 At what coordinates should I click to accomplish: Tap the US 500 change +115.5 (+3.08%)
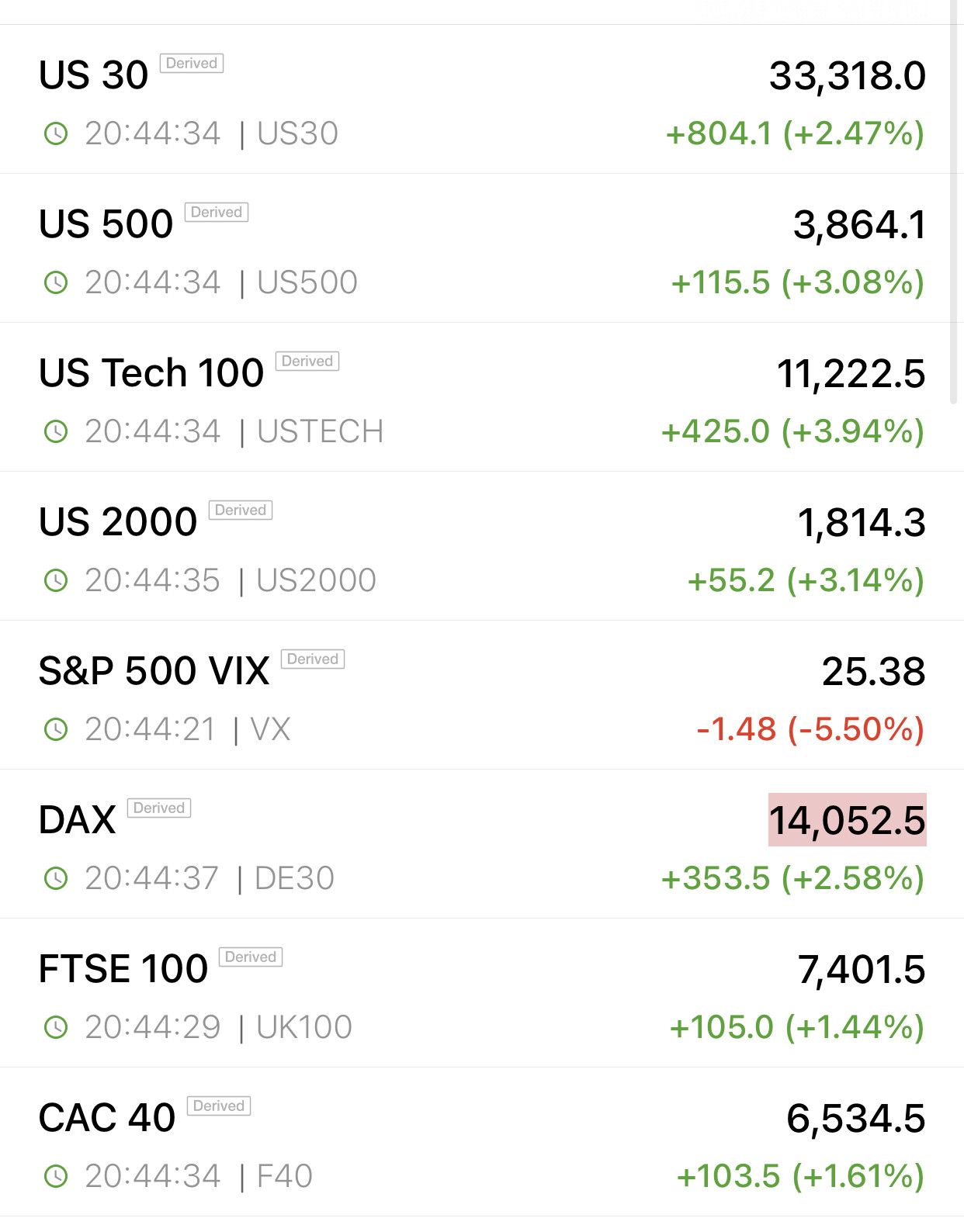(798, 282)
